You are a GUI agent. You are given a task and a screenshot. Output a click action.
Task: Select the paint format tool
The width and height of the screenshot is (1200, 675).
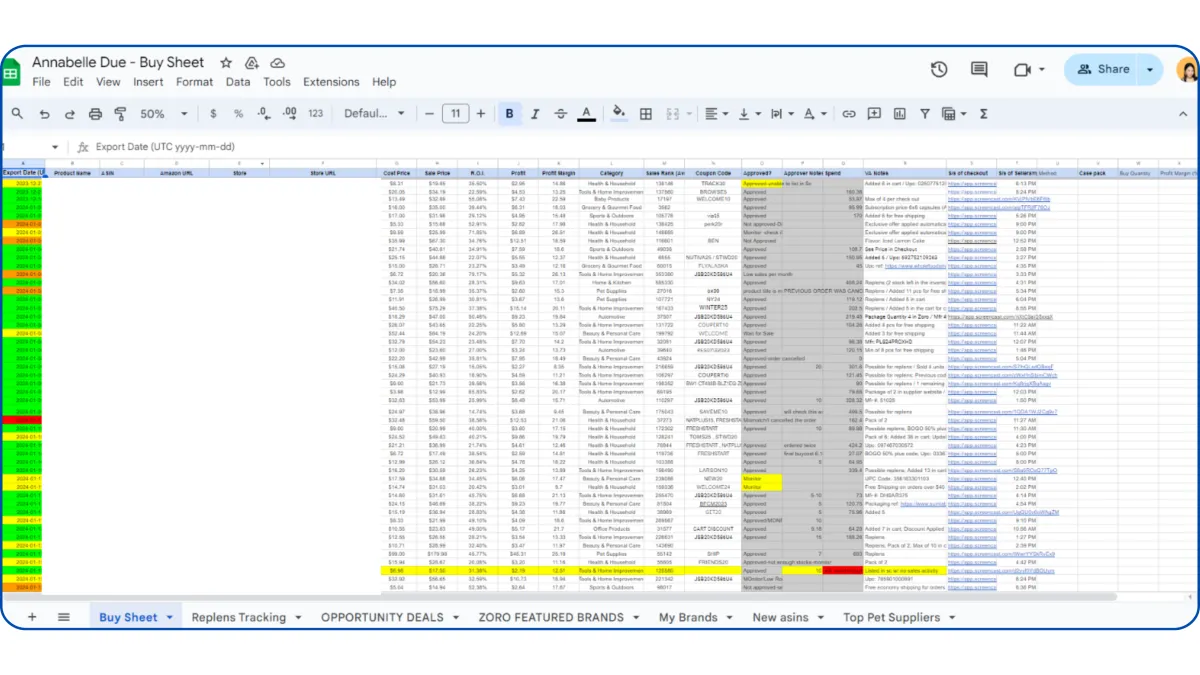[121, 114]
